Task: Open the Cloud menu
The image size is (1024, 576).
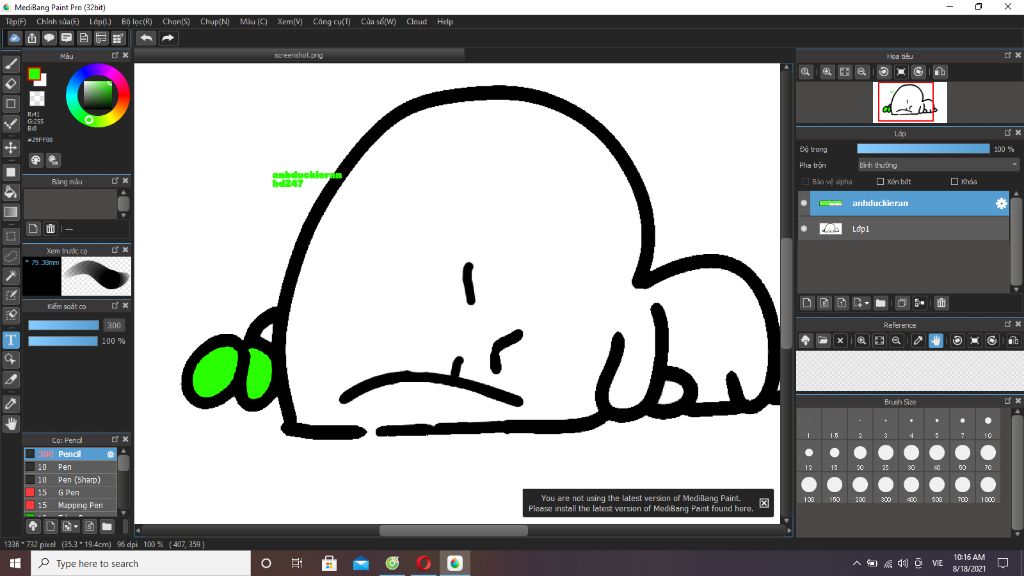Action: (416, 22)
